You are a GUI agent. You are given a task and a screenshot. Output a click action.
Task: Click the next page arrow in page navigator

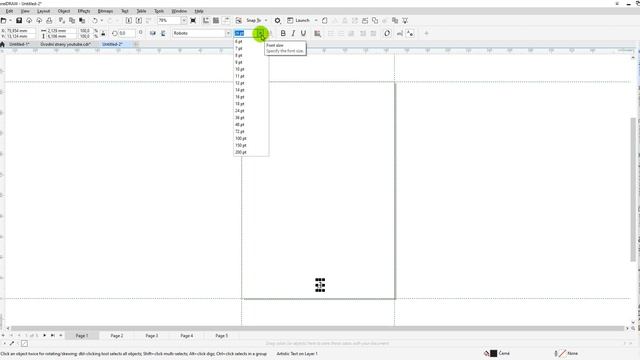(44, 336)
